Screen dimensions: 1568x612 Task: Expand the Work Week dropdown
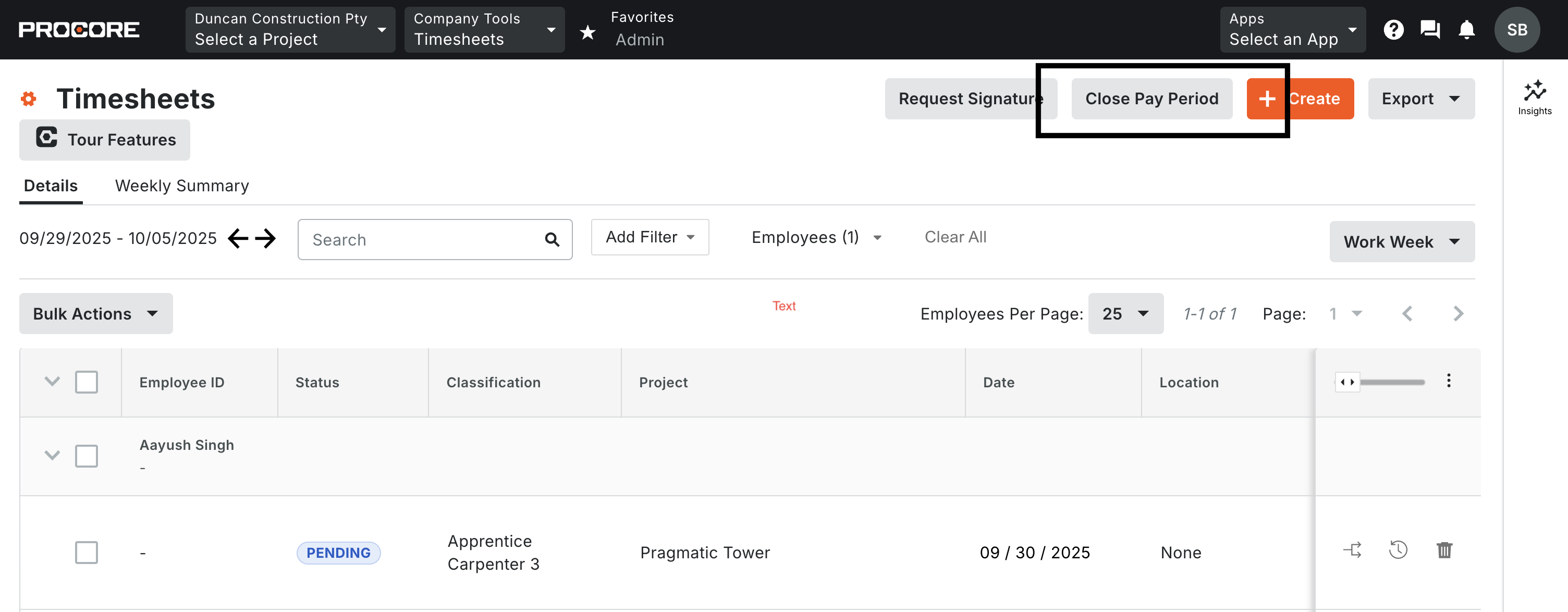click(1401, 242)
